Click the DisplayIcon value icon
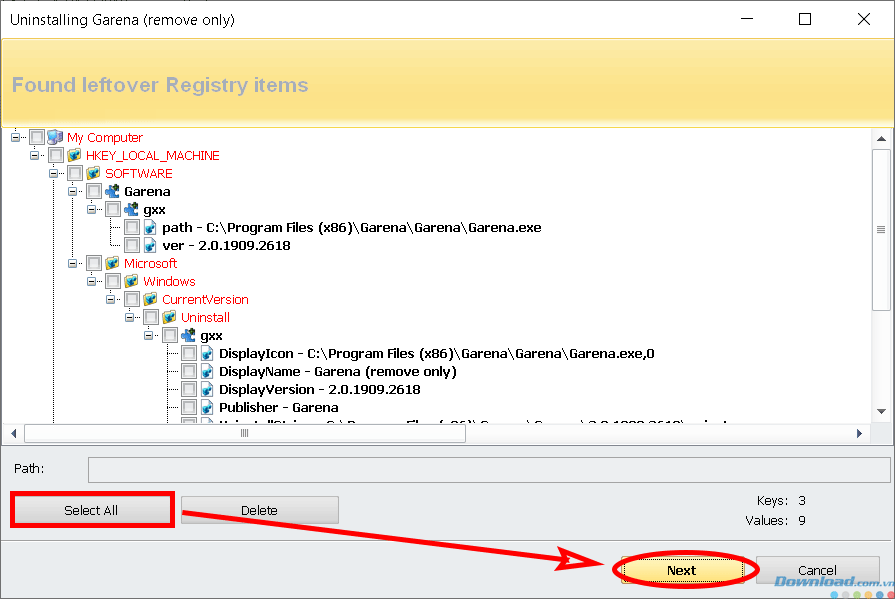This screenshot has width=895, height=599. pyautogui.click(x=207, y=353)
